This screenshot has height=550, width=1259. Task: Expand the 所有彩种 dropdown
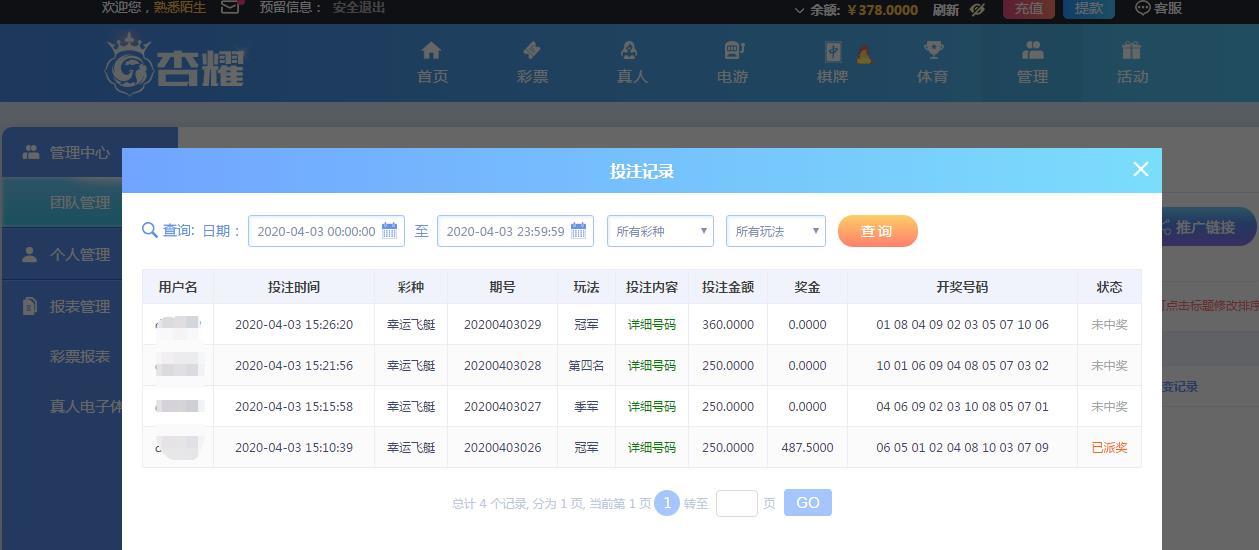click(x=660, y=231)
